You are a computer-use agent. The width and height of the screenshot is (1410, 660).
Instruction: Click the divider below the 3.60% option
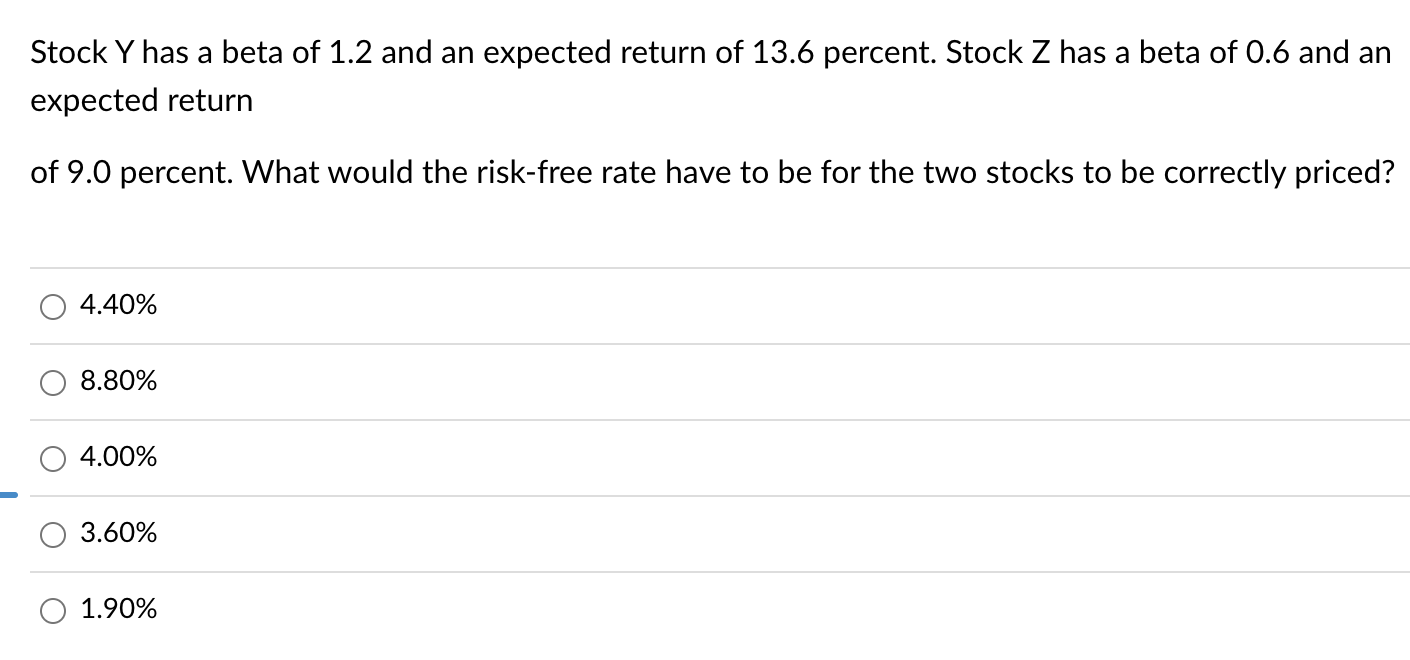(700, 571)
